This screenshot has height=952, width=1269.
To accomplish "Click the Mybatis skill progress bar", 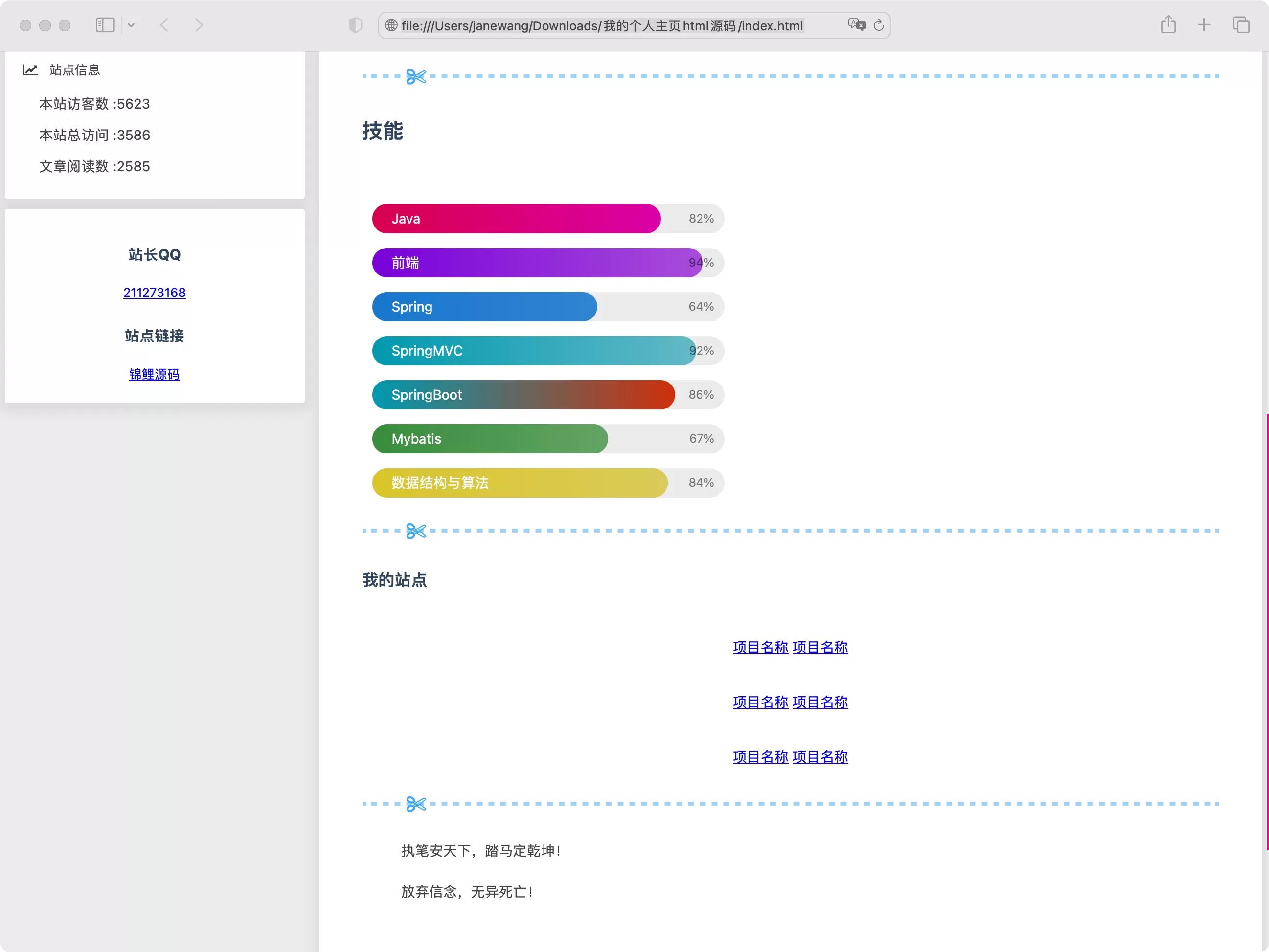I will coord(548,439).
